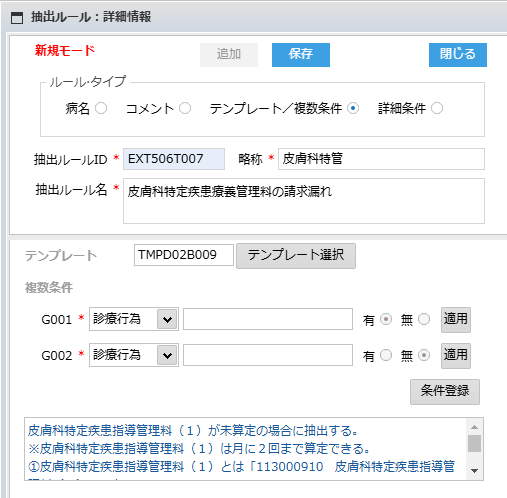The height and width of the screenshot is (498, 507).
Task: Click the 閉じる button
Action: (458, 55)
